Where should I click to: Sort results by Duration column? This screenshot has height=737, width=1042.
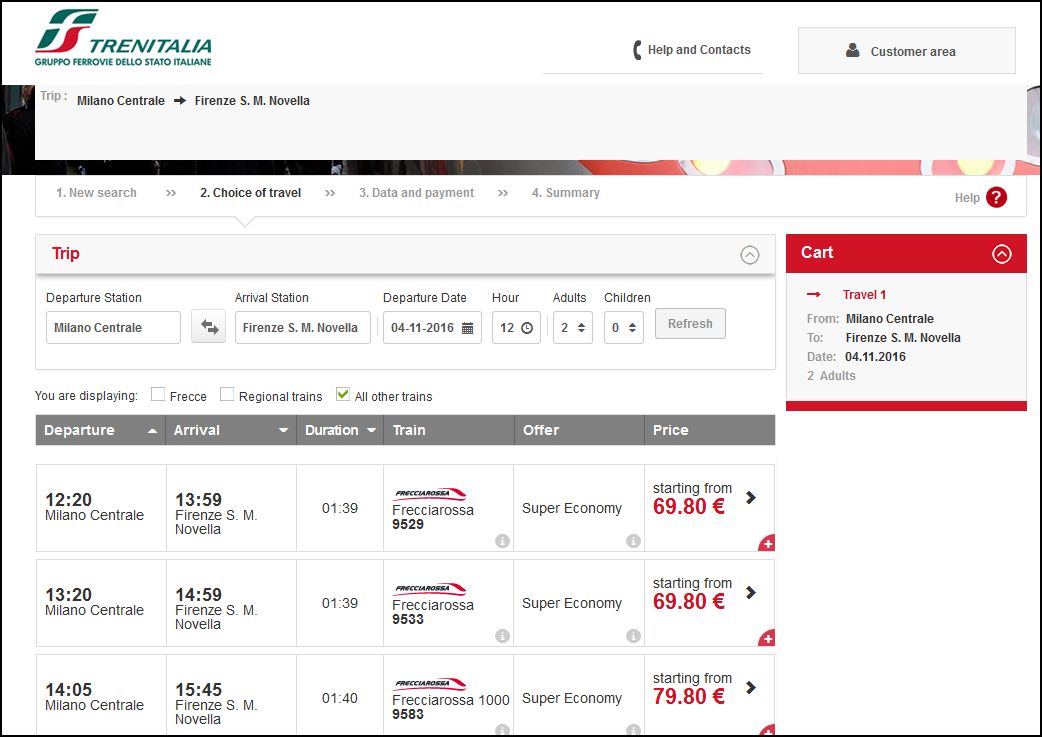(x=339, y=430)
